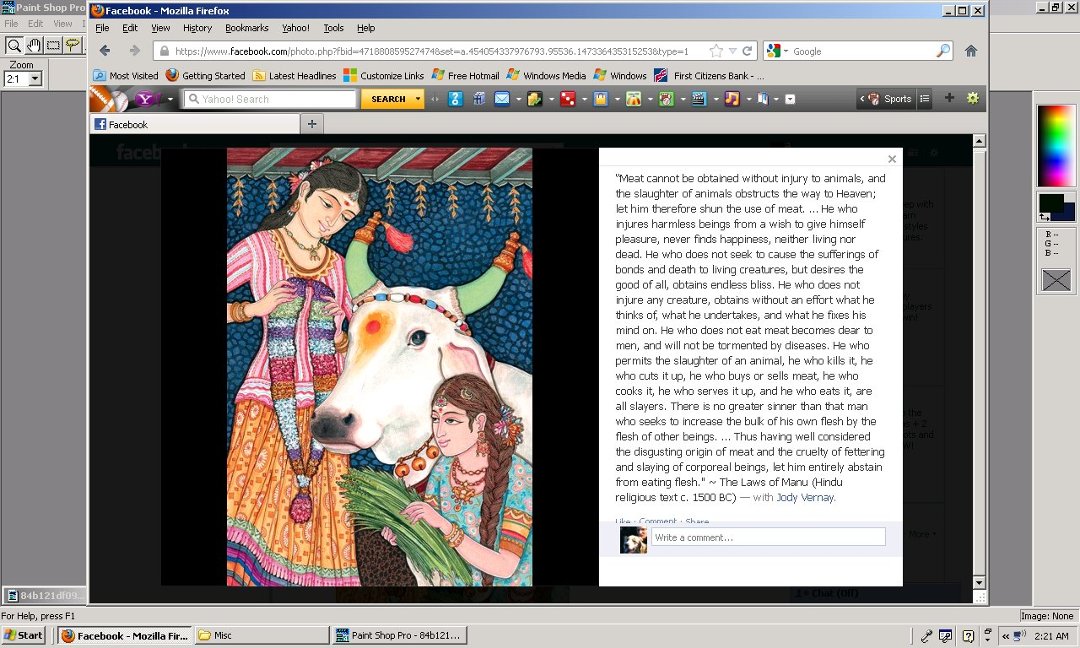Click the crossed-out null swatch box

(1056, 280)
